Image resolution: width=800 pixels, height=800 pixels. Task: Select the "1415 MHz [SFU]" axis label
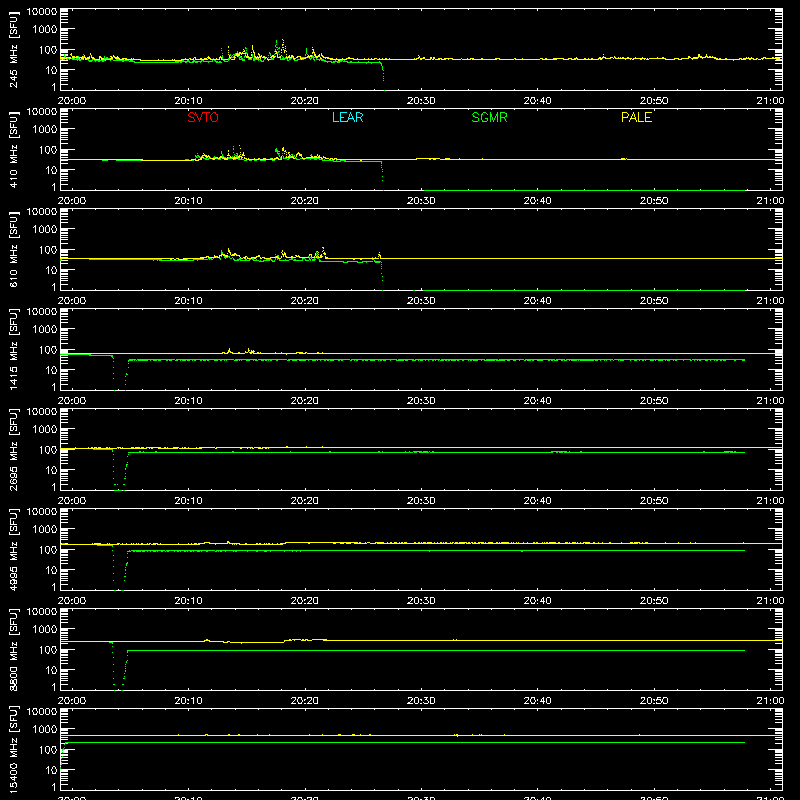click(x=14, y=349)
